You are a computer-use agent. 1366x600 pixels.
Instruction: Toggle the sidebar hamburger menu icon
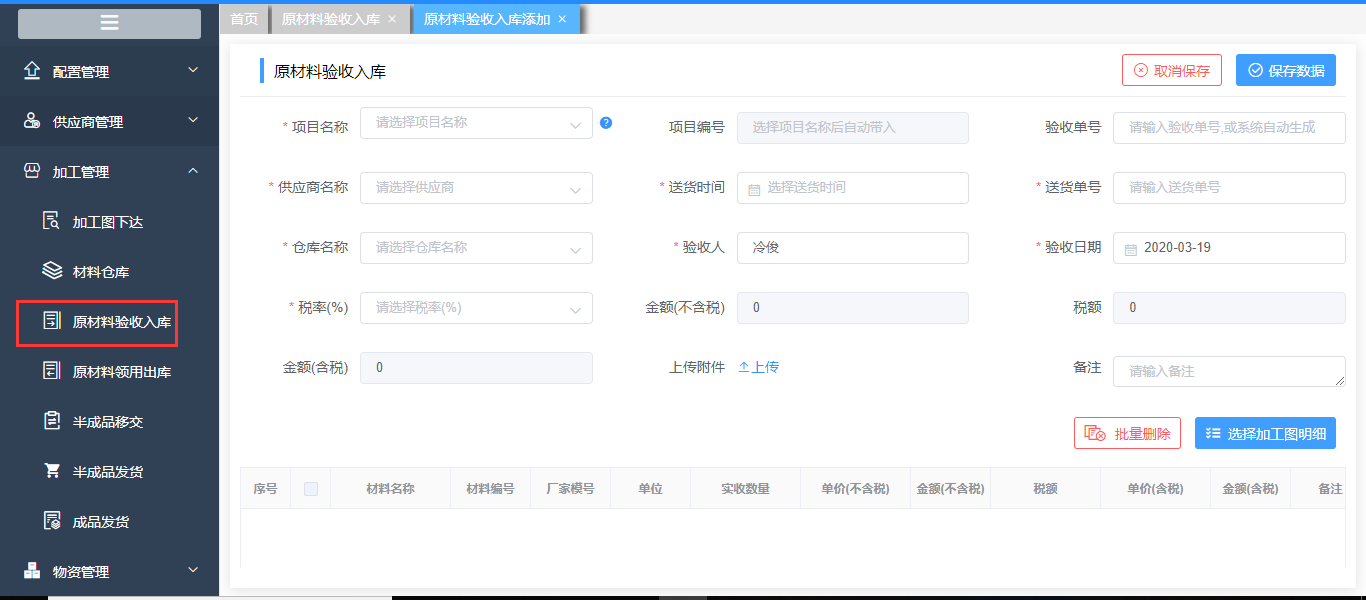[110, 23]
